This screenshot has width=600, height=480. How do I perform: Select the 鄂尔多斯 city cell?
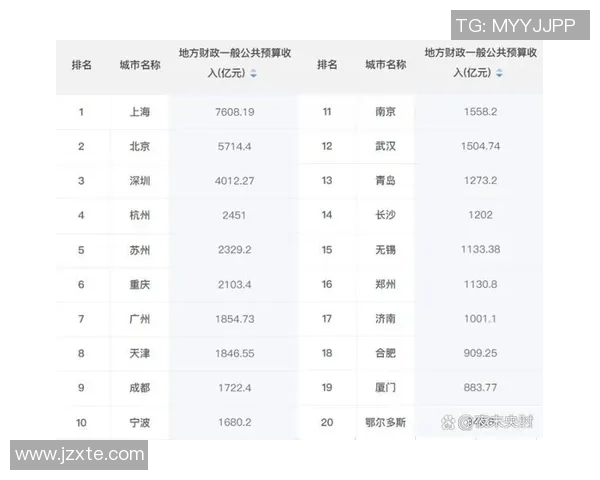click(x=385, y=423)
